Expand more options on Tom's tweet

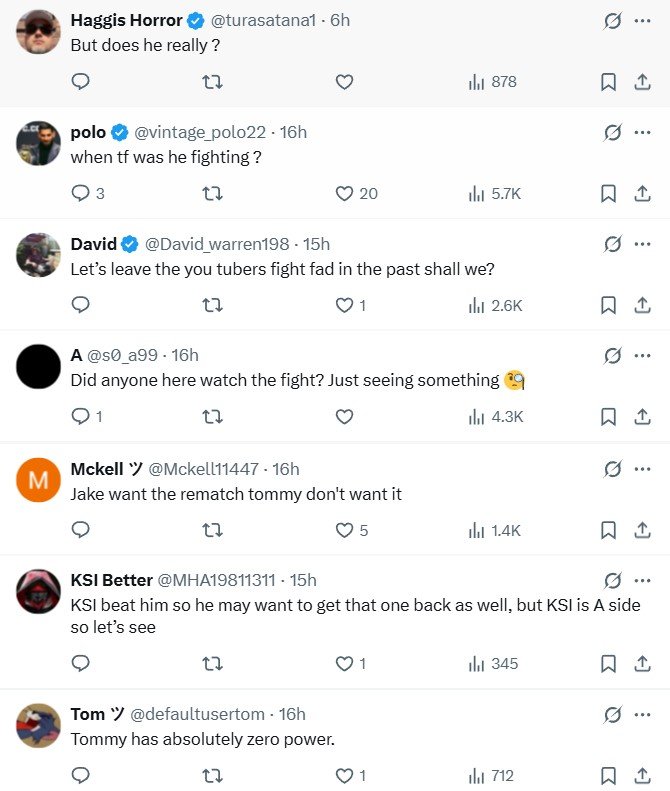pyautogui.click(x=643, y=714)
